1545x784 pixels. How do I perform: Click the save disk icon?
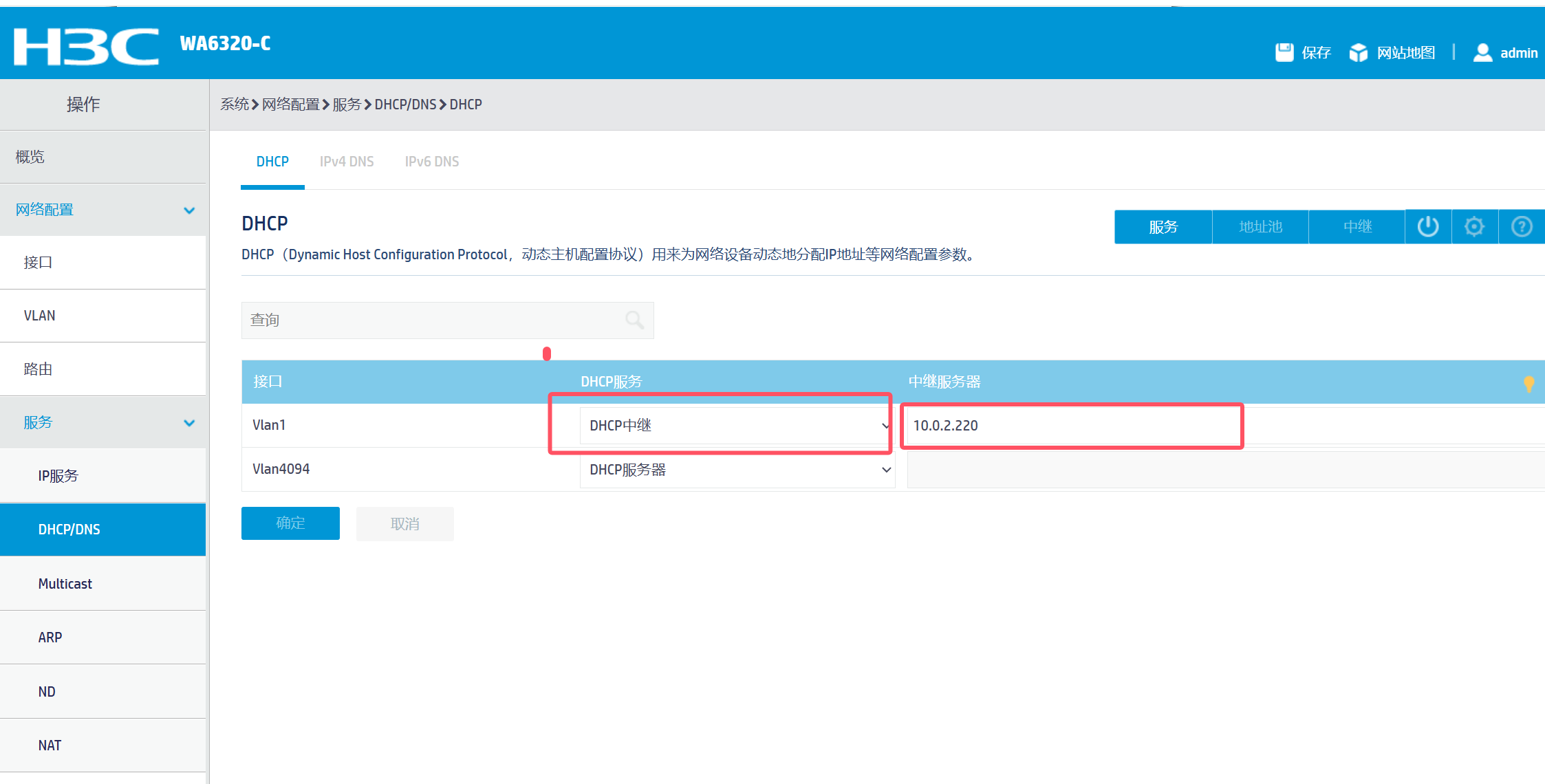click(1284, 52)
